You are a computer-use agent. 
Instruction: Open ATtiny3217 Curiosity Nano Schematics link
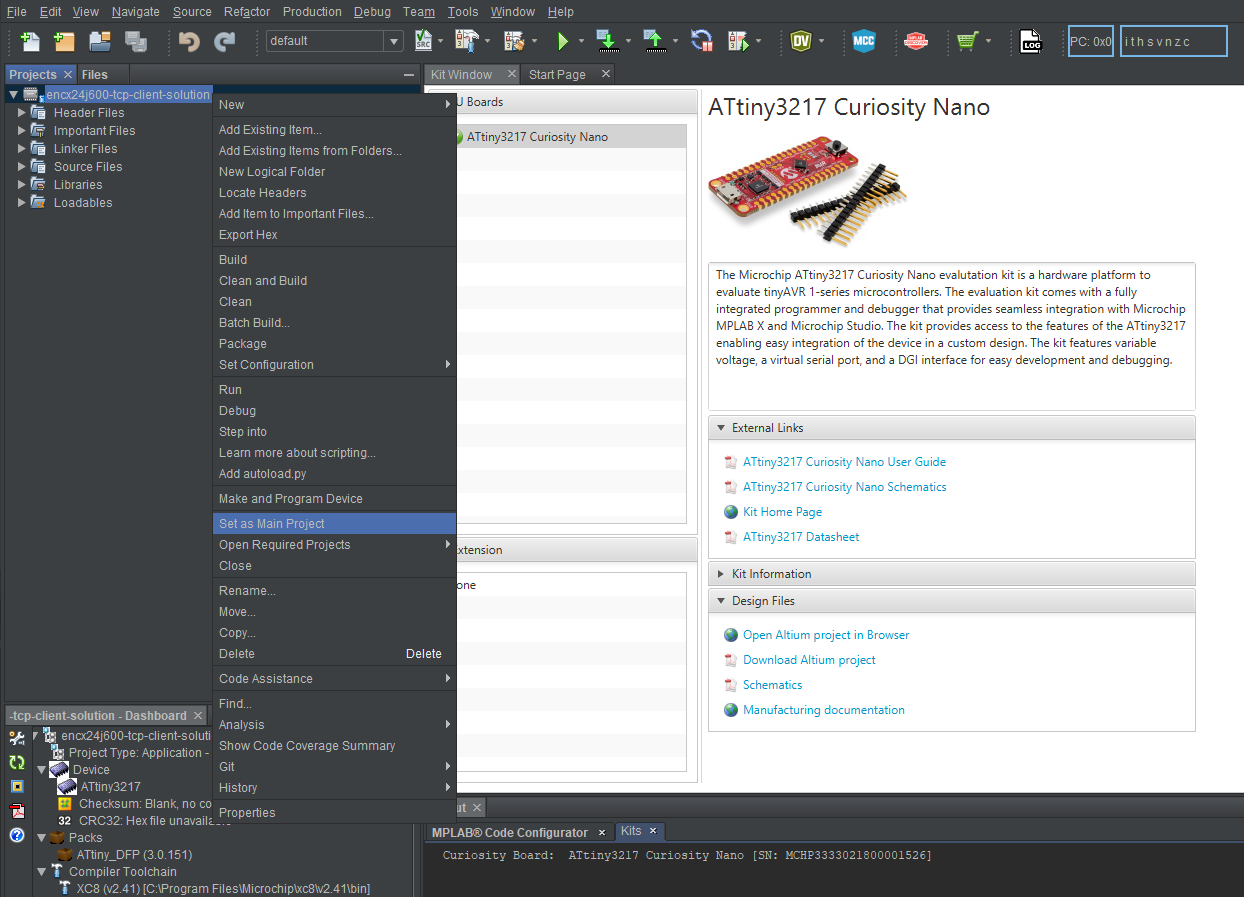pos(844,487)
